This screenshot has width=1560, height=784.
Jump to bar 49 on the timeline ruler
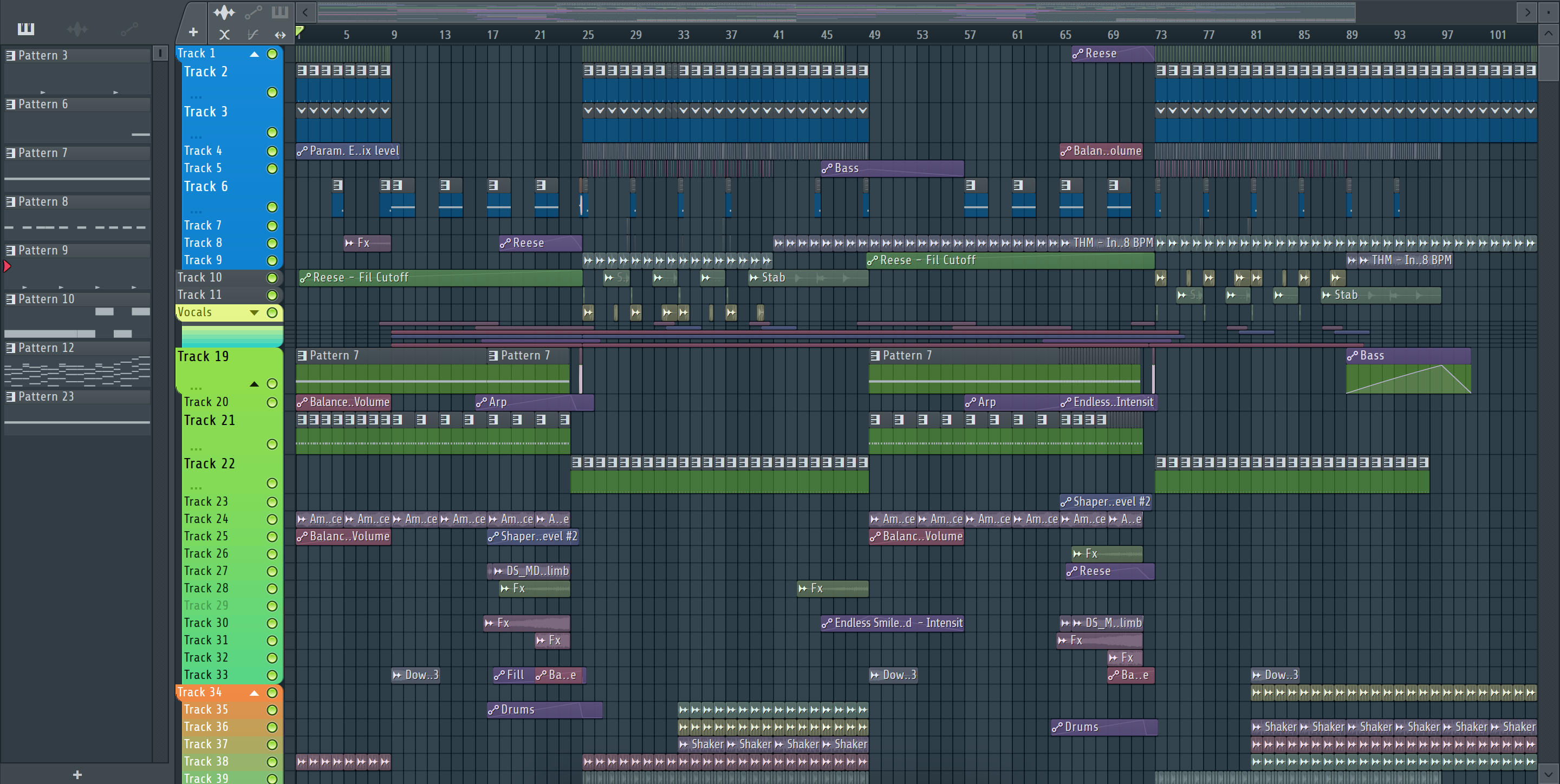[874, 35]
